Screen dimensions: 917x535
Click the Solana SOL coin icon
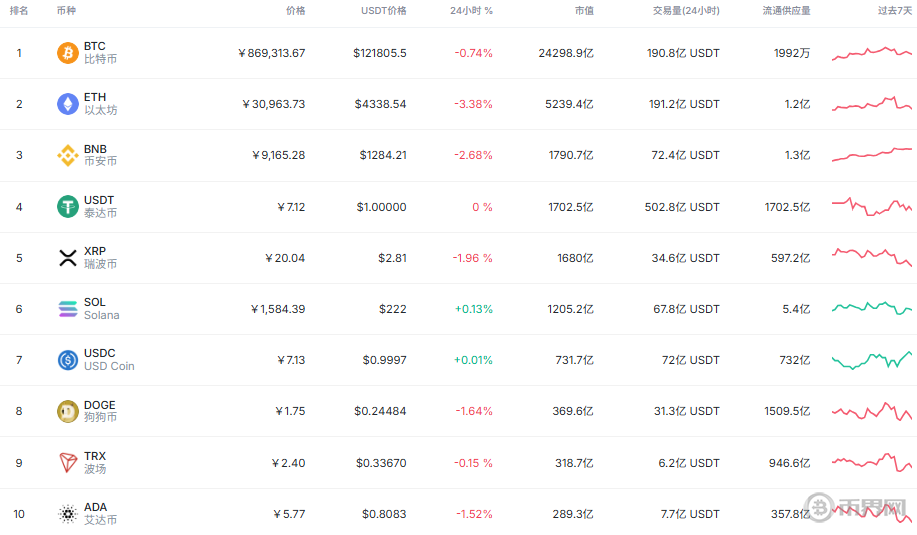(68, 309)
